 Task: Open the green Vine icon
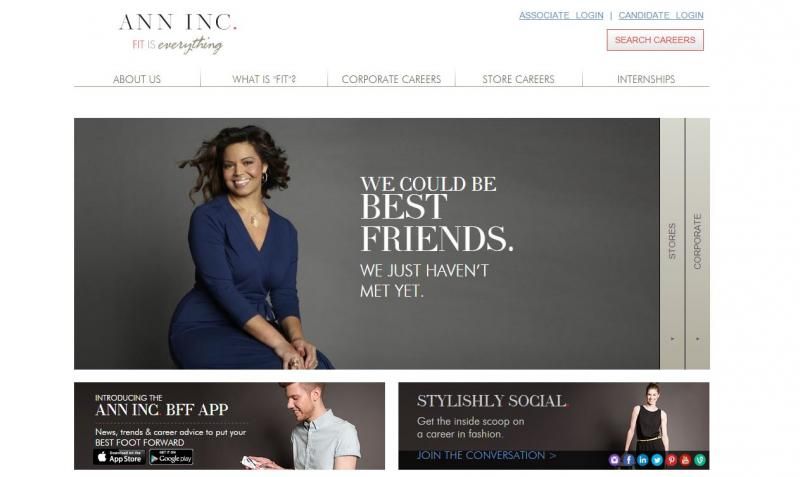tap(700, 460)
